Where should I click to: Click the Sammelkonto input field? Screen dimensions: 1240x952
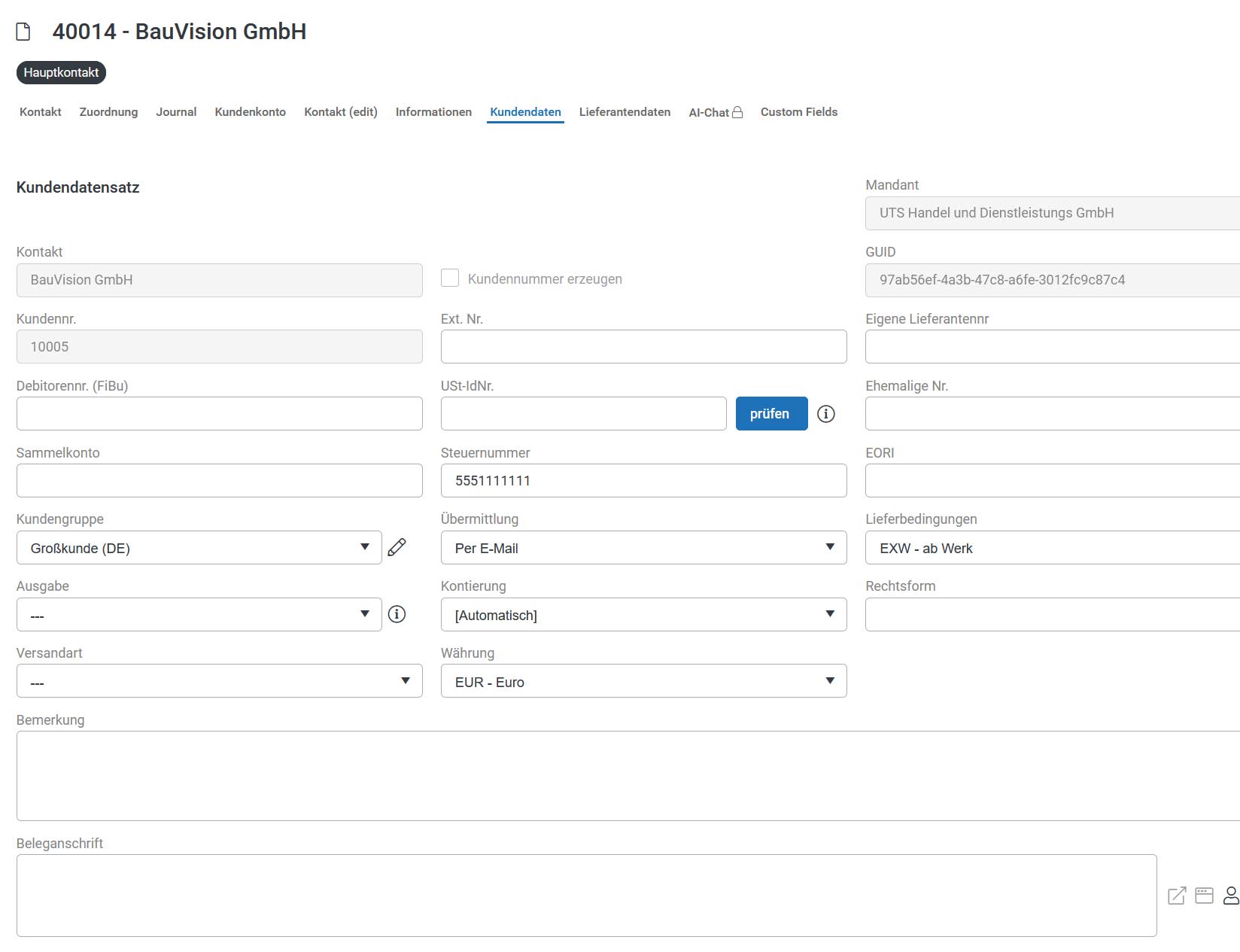point(219,481)
